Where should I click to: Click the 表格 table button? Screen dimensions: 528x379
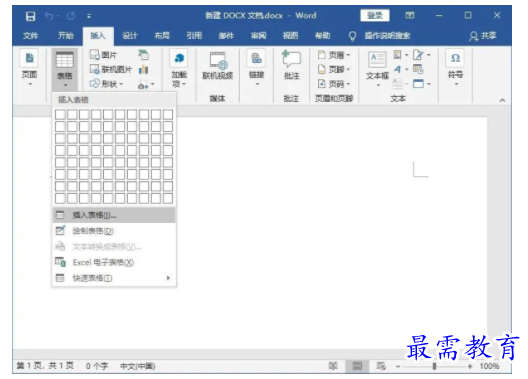pyautogui.click(x=65, y=70)
